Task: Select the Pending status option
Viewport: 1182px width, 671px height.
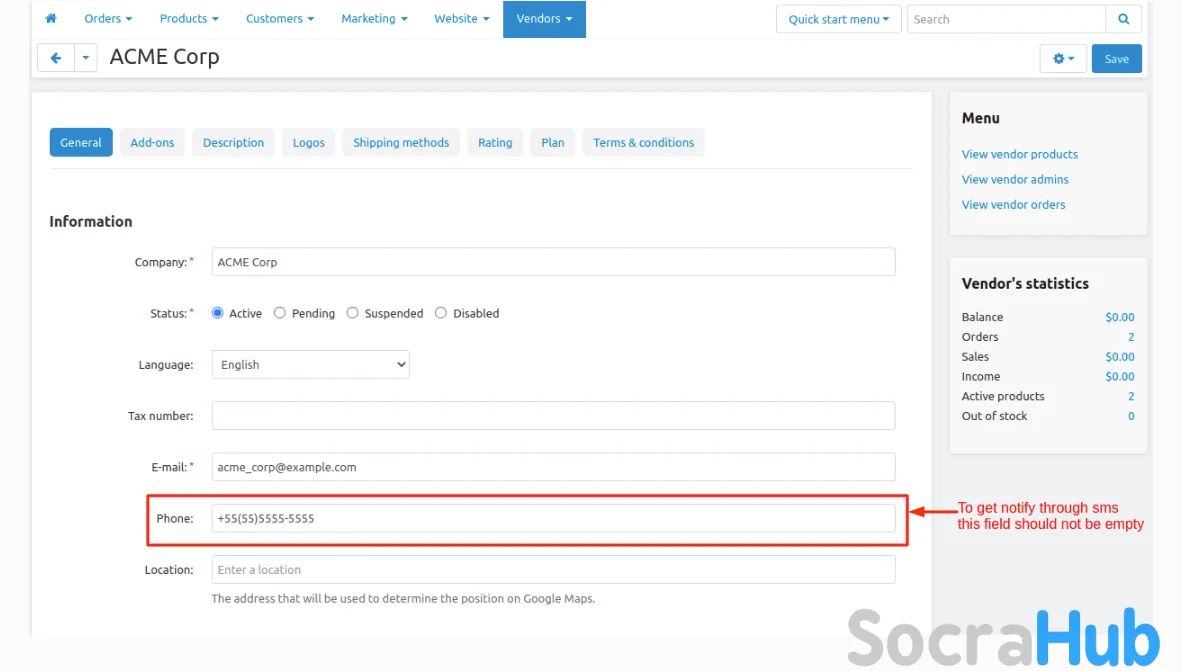Action: (280, 313)
